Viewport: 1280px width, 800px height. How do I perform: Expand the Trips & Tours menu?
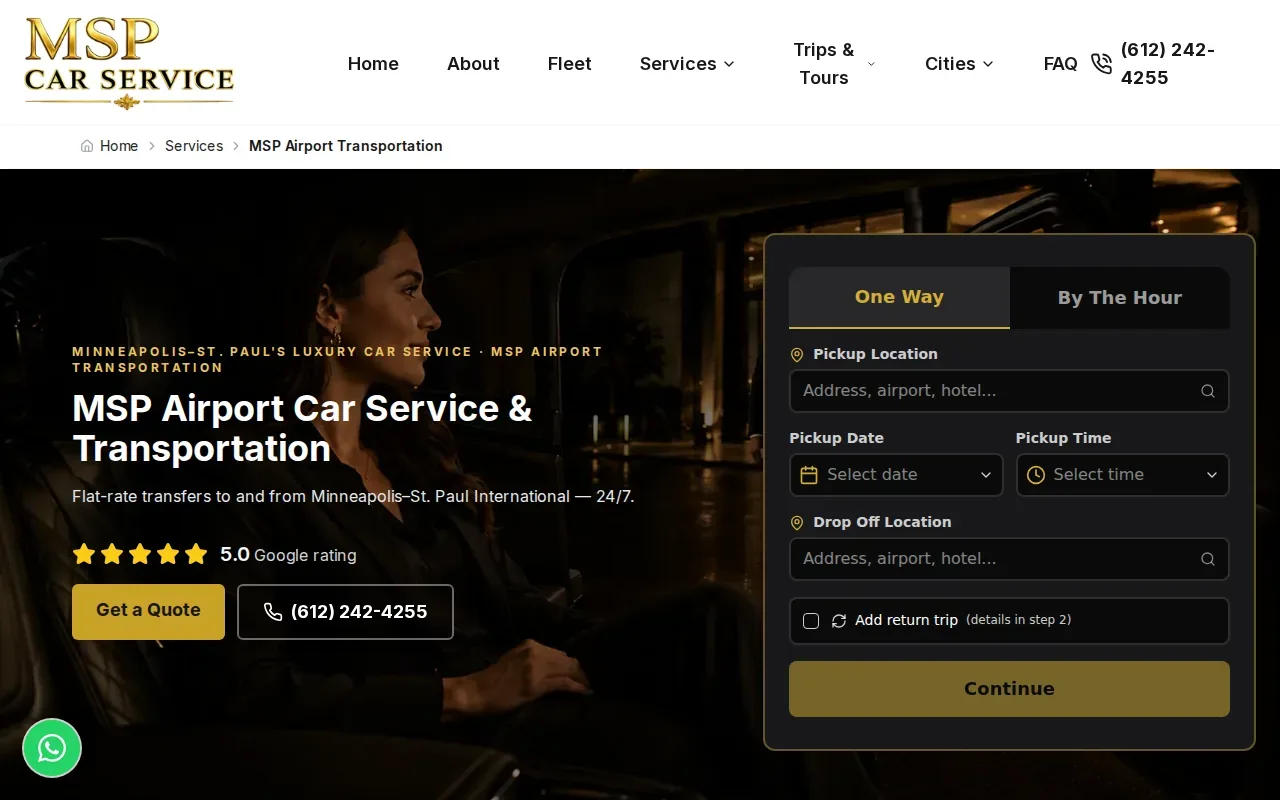coord(833,64)
